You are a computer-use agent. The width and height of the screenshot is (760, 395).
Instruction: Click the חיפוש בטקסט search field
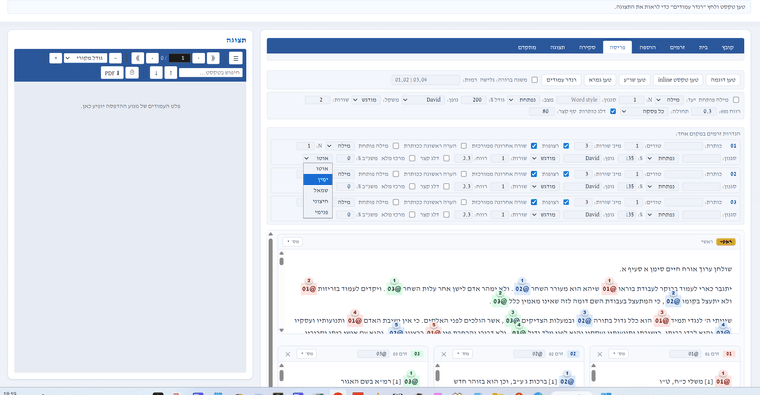click(211, 73)
